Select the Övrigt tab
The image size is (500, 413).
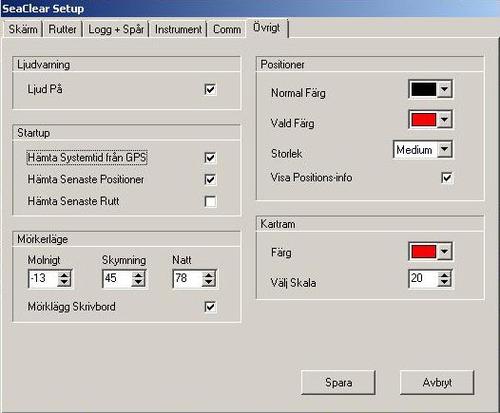[x=267, y=28]
